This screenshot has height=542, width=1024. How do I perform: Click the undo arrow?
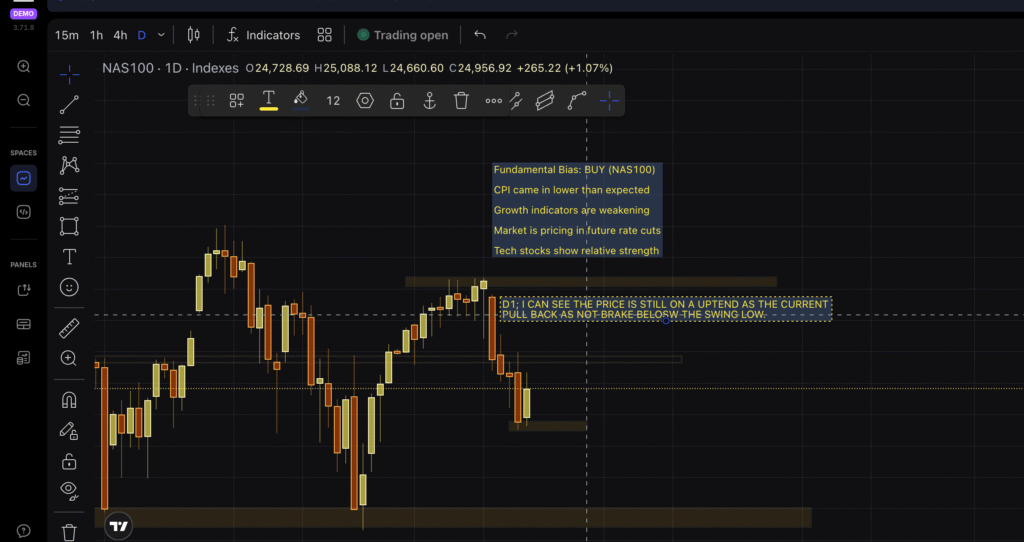coord(480,35)
